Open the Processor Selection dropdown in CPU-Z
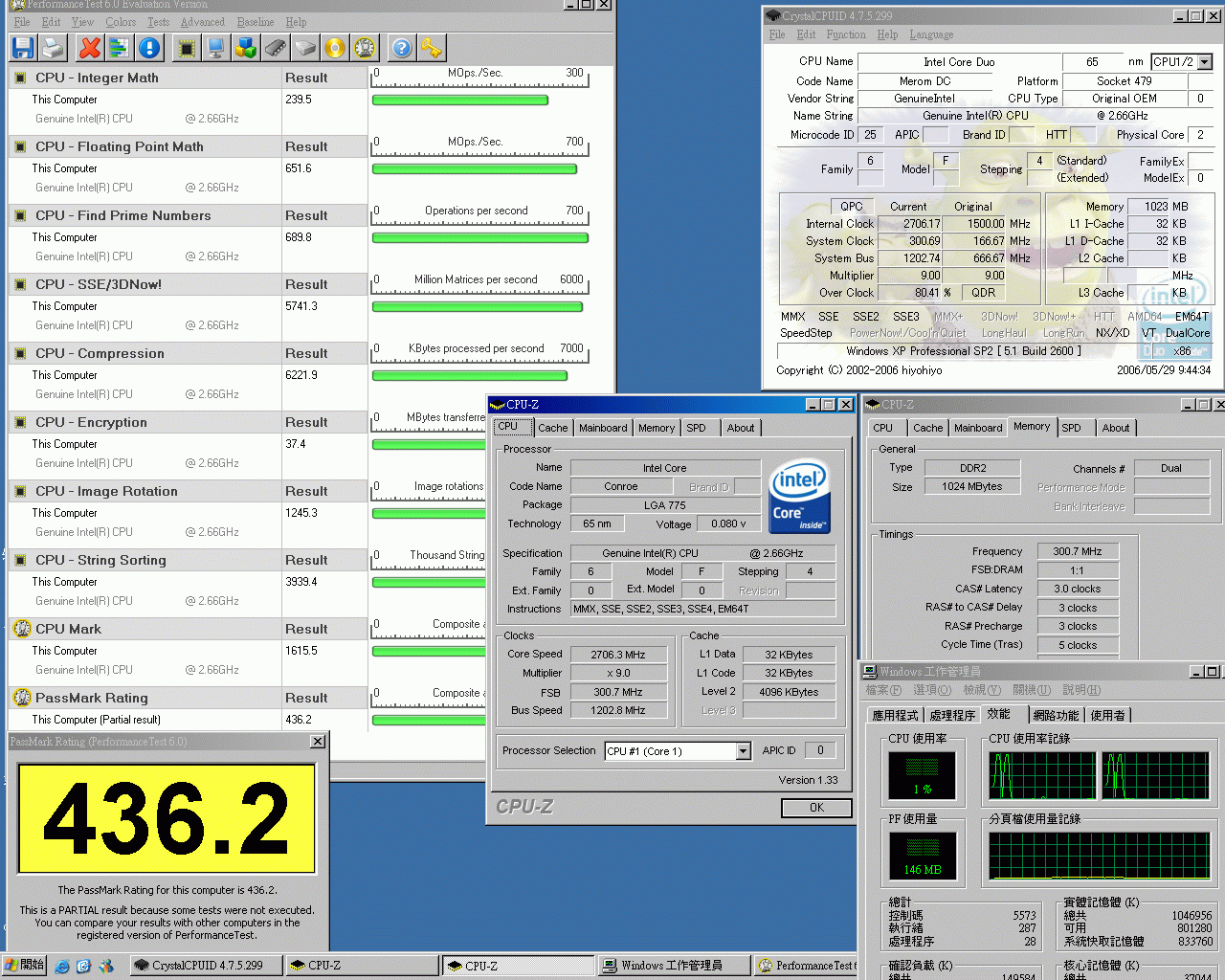Screen dimensions: 1225x980 point(744,751)
